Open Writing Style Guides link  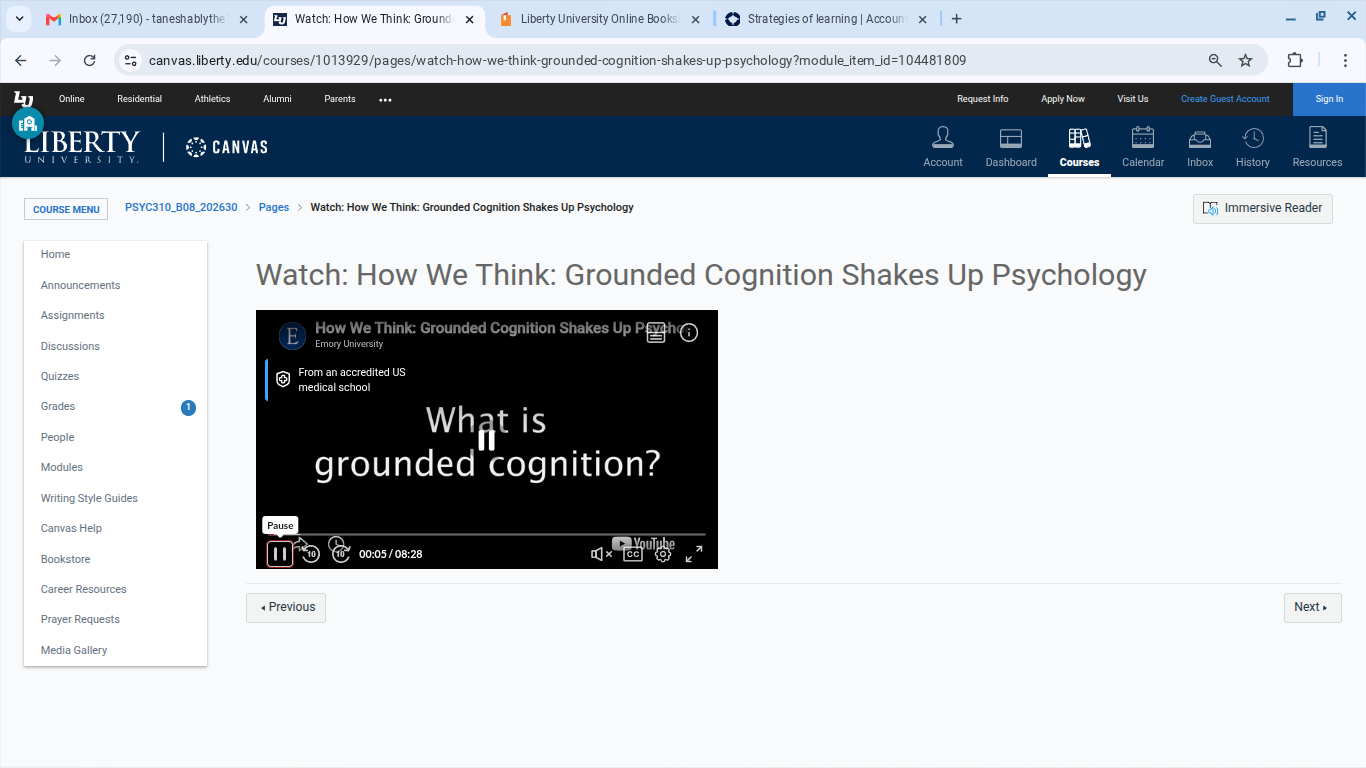point(89,498)
